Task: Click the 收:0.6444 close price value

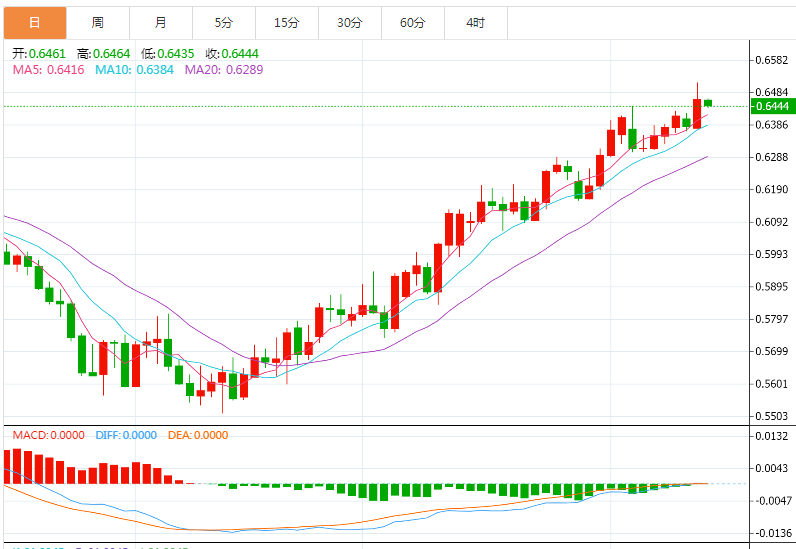Action: pos(232,53)
